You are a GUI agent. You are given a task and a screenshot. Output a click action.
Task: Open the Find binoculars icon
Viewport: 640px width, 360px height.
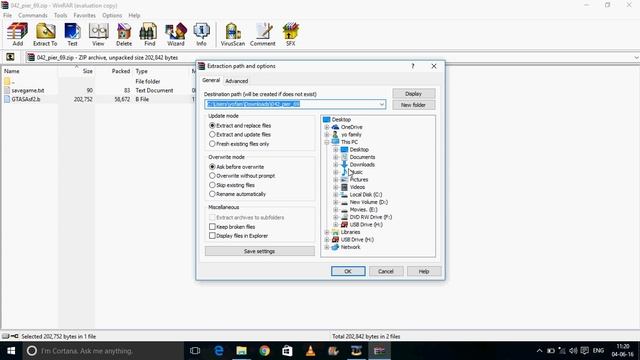(x=149, y=34)
